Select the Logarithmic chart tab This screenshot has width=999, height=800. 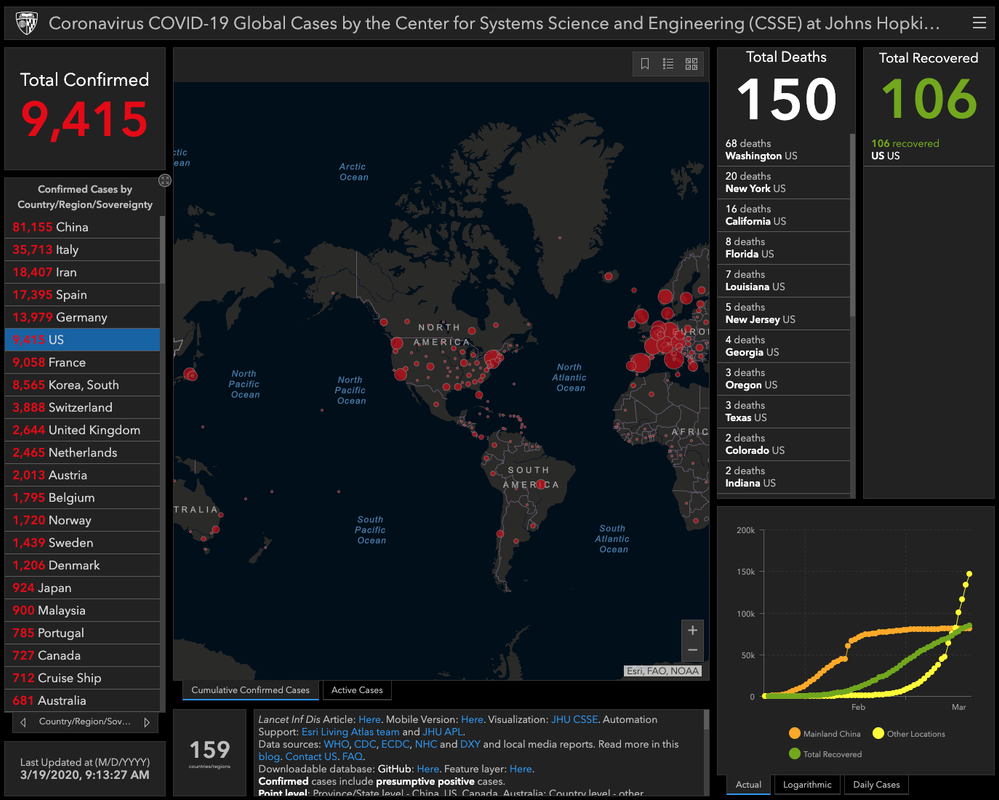point(807,785)
